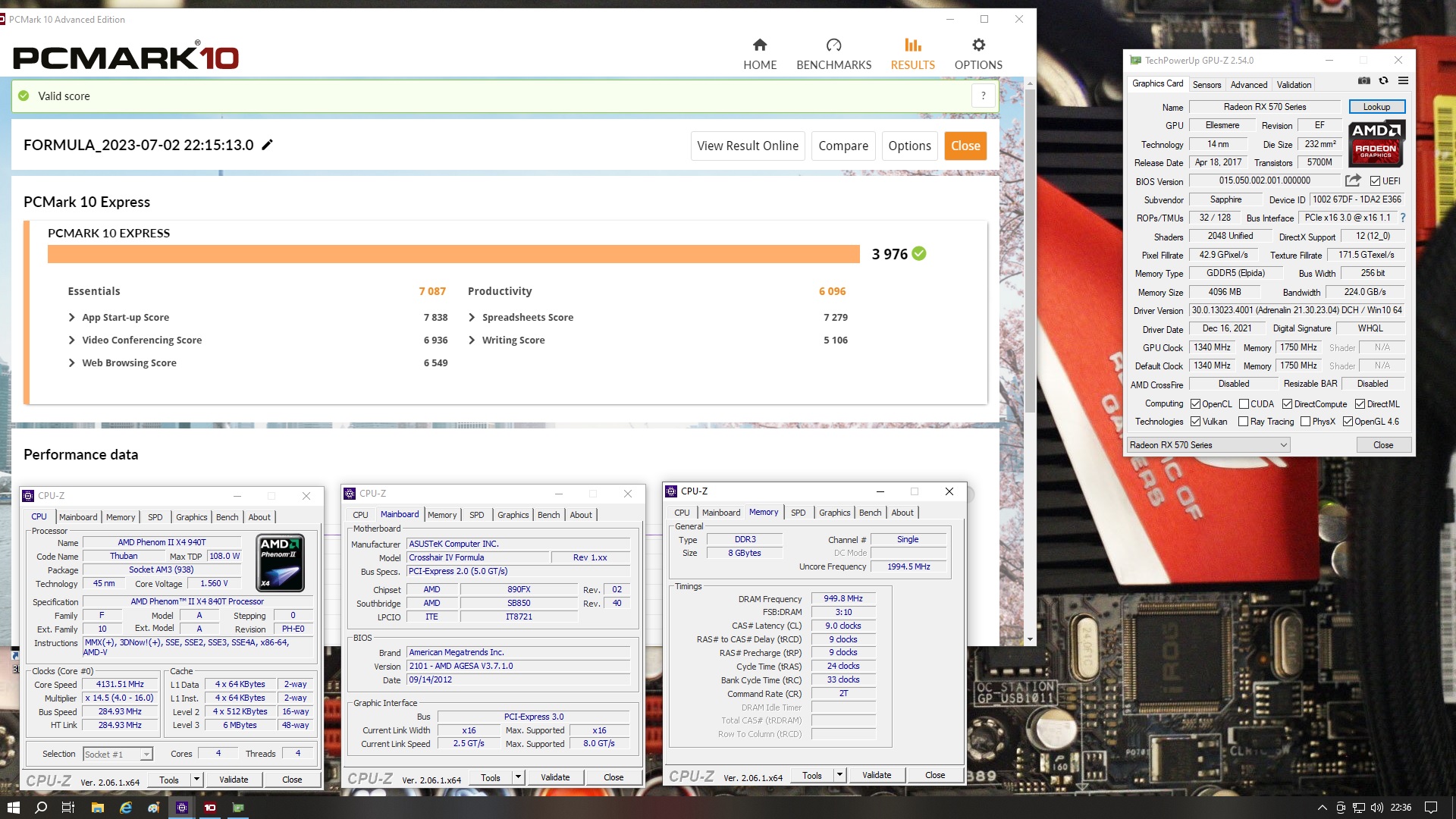Image resolution: width=1456 pixels, height=819 pixels.
Task: Switch to GPU-Z Validation tab
Action: coord(1294,85)
